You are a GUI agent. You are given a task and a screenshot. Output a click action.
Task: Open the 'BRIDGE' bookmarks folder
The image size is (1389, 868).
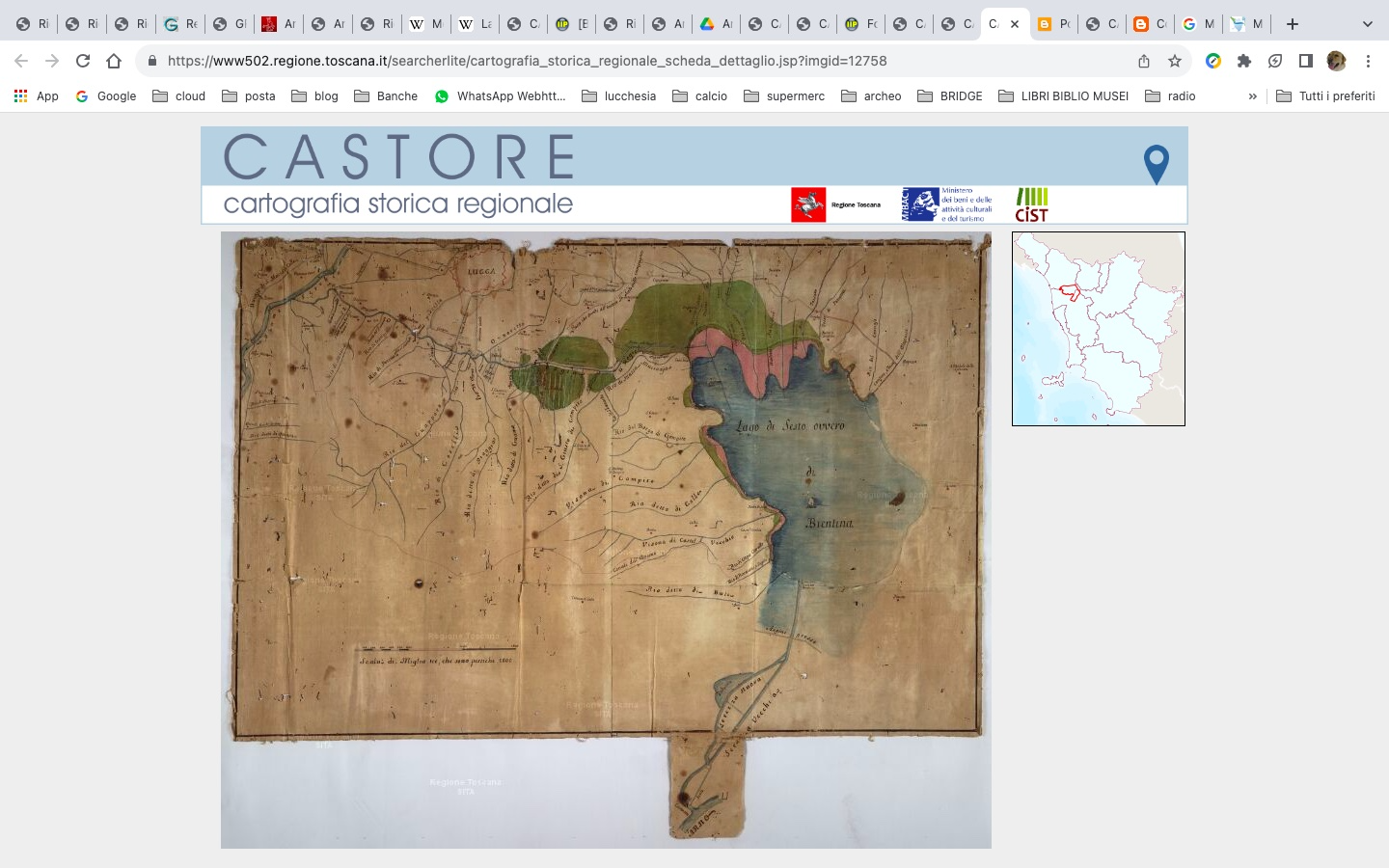pos(950,95)
